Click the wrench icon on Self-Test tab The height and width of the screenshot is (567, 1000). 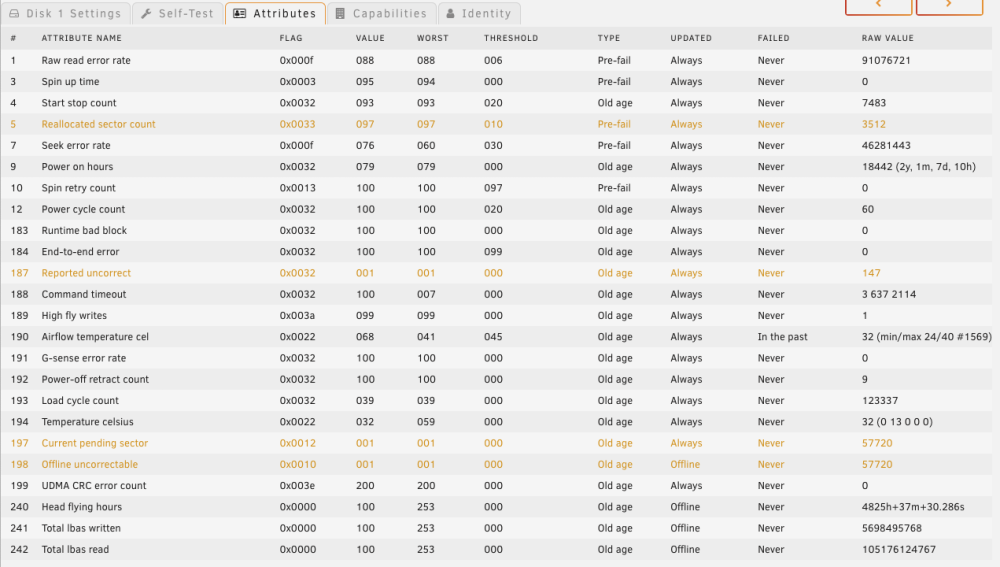[x=146, y=13]
